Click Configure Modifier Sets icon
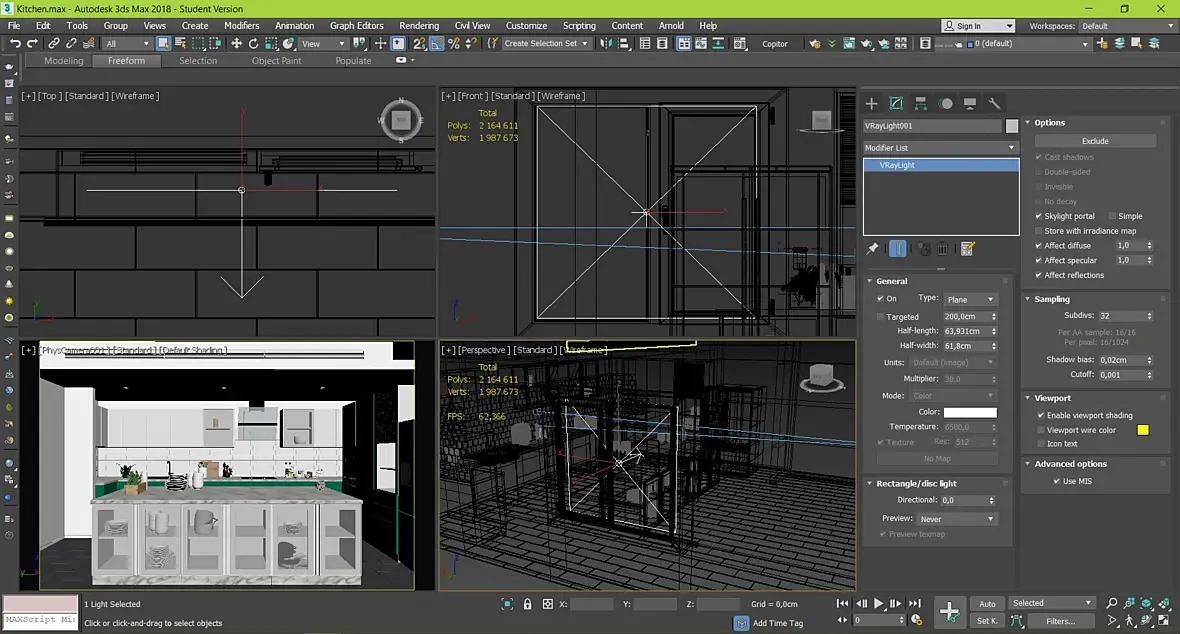1180x634 pixels. [x=967, y=249]
